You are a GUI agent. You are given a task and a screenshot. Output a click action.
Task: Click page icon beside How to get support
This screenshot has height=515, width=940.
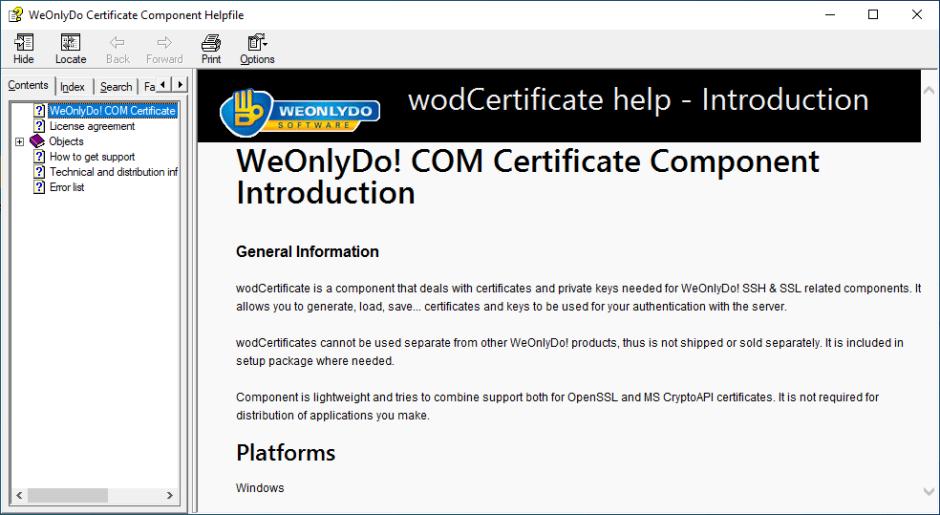click(39, 156)
